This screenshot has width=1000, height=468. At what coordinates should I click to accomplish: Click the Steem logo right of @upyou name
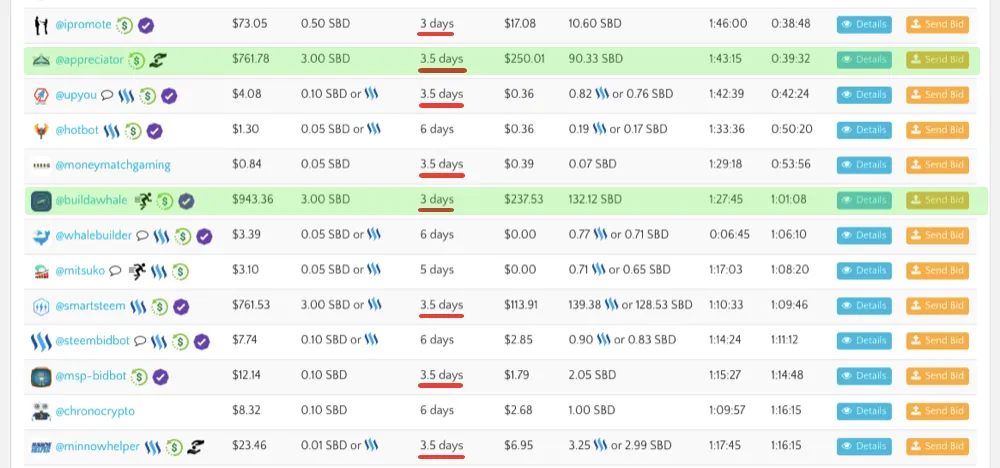(126, 96)
